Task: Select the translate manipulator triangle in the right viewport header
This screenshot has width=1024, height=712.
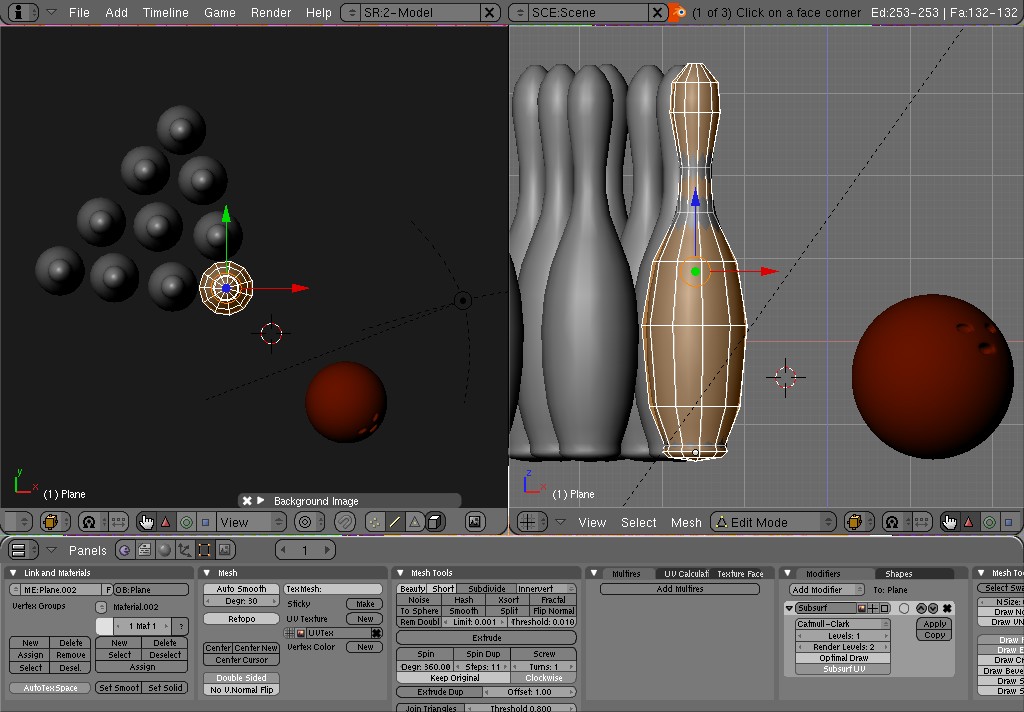Action: [968, 522]
